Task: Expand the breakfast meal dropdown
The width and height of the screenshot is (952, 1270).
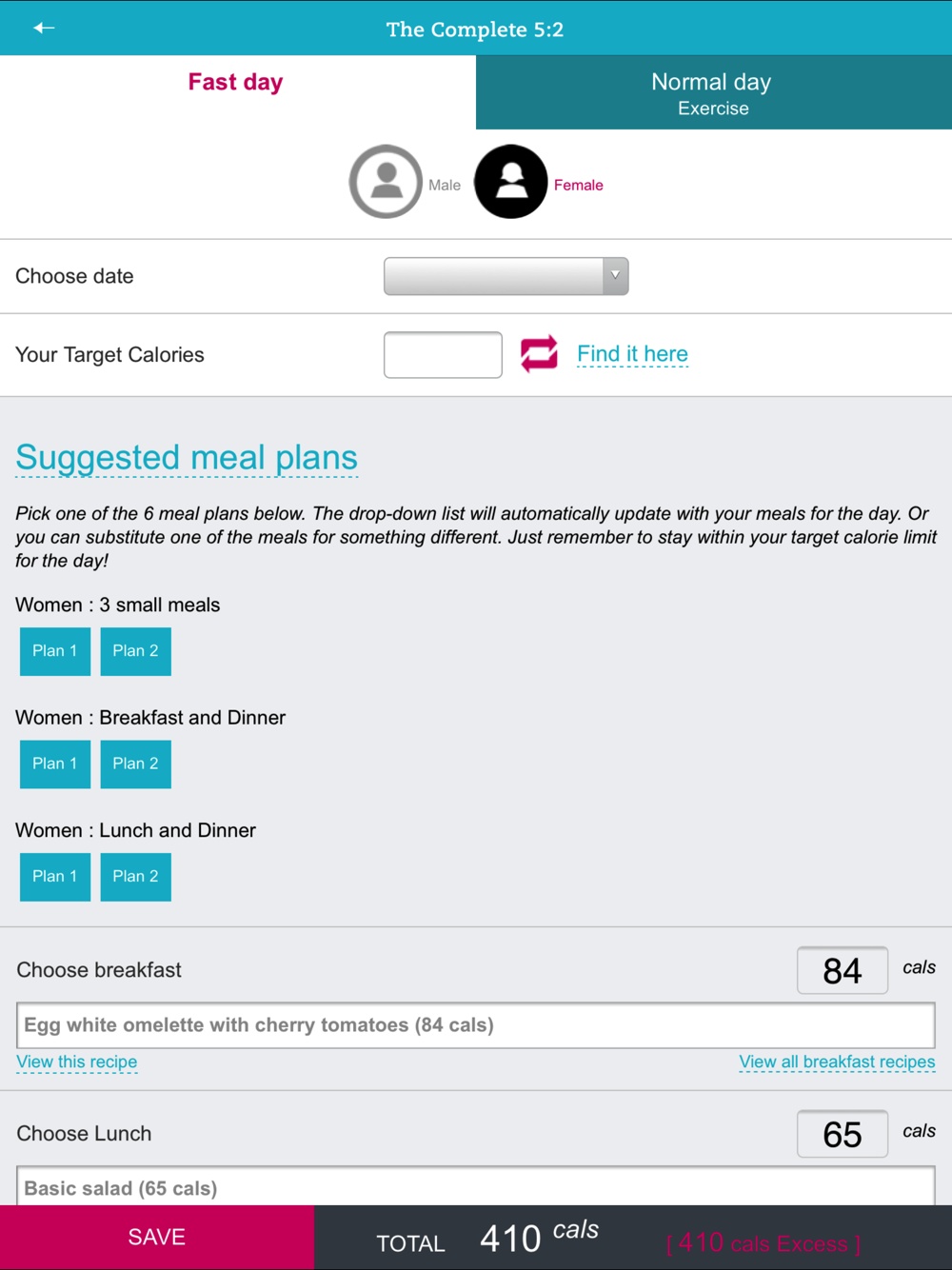Action: click(475, 1025)
